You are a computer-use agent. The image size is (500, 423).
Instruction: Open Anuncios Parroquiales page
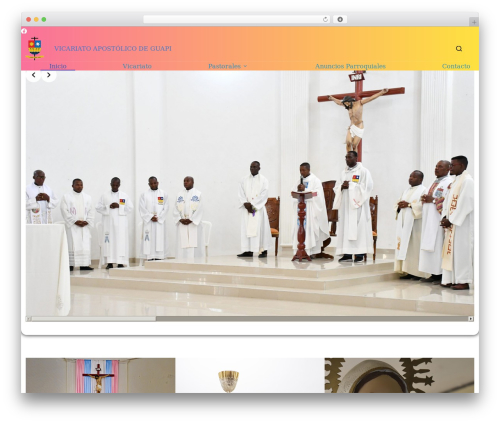tap(350, 66)
